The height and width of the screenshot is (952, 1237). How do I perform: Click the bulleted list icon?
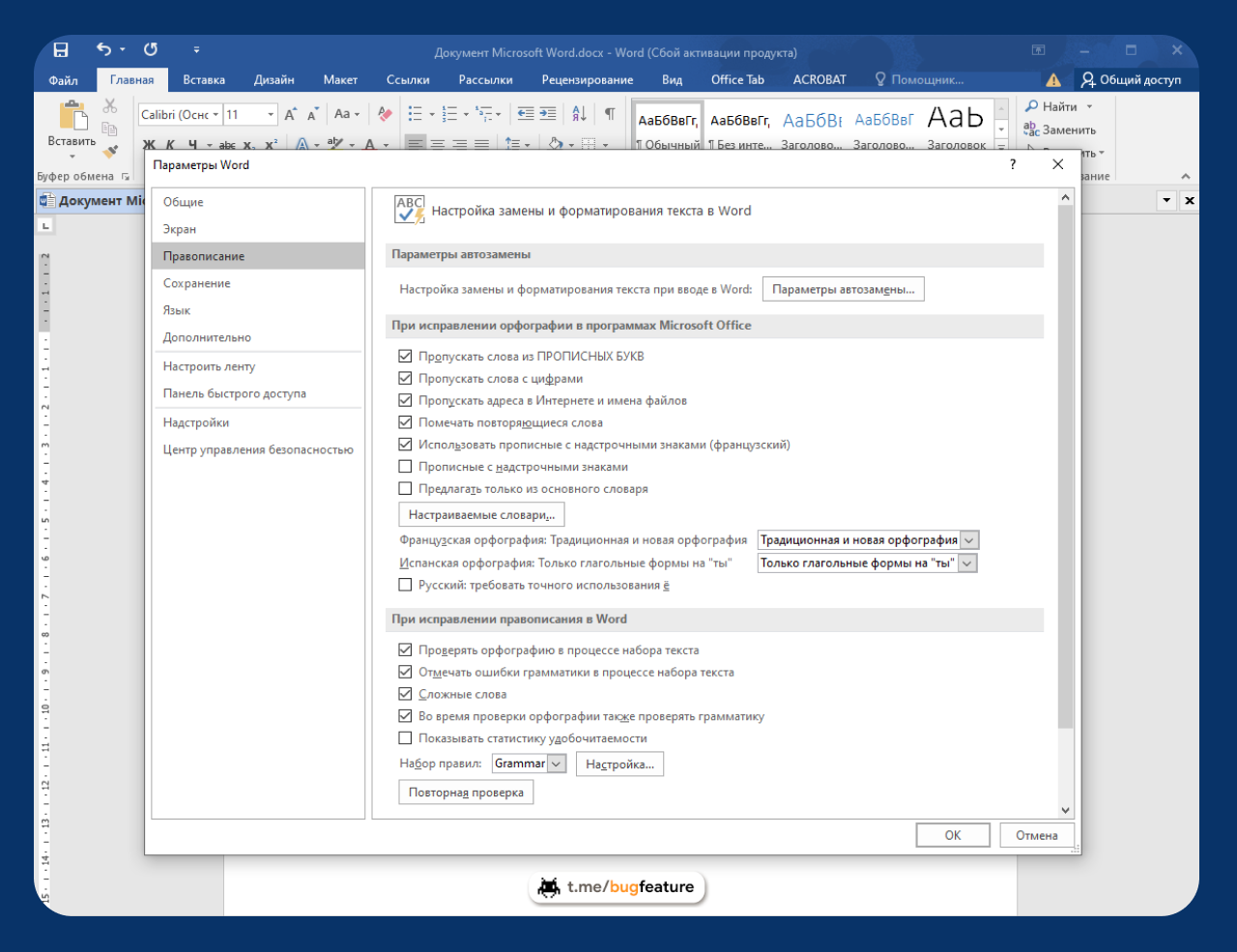coord(415,114)
